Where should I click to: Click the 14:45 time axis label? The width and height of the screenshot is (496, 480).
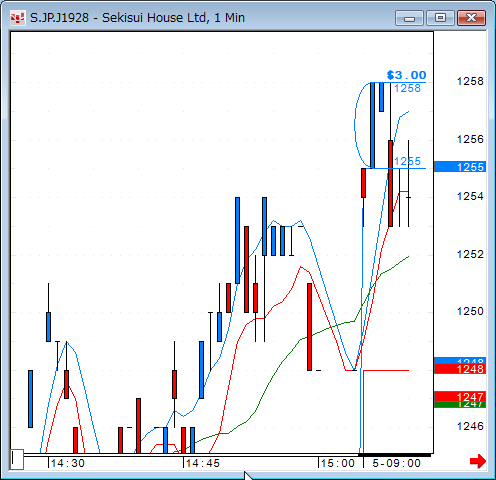203,463
